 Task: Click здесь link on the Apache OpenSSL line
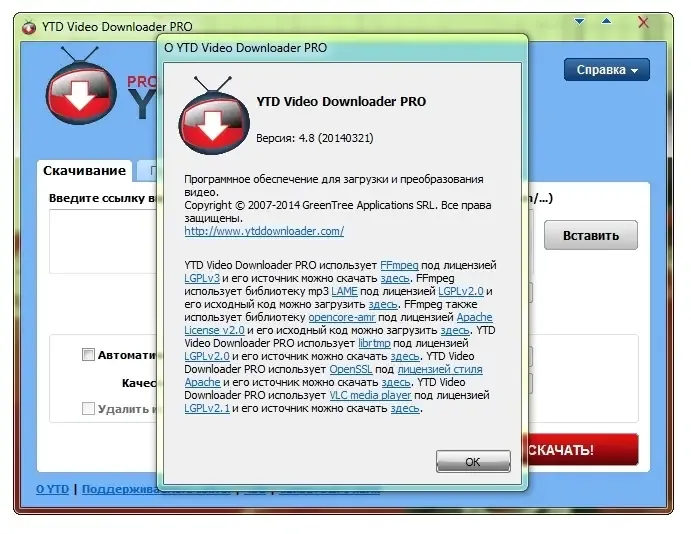[396, 382]
